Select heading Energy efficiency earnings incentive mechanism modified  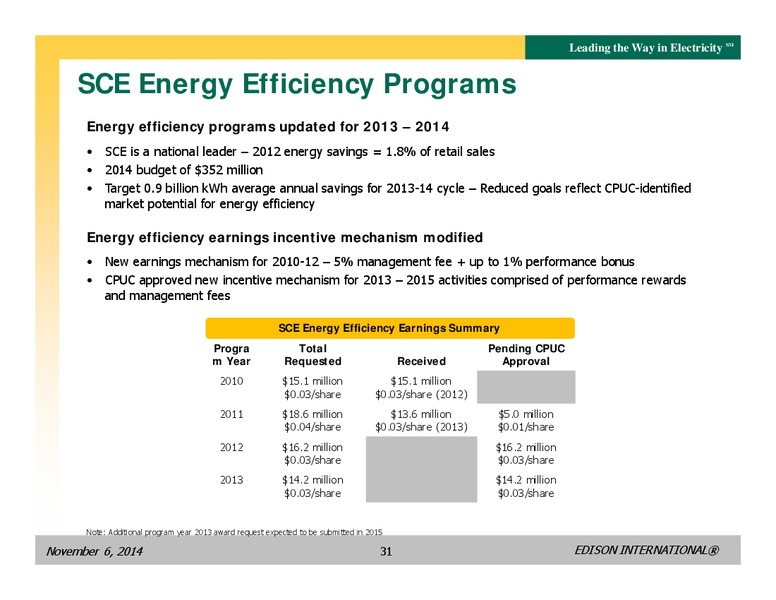tap(285, 238)
